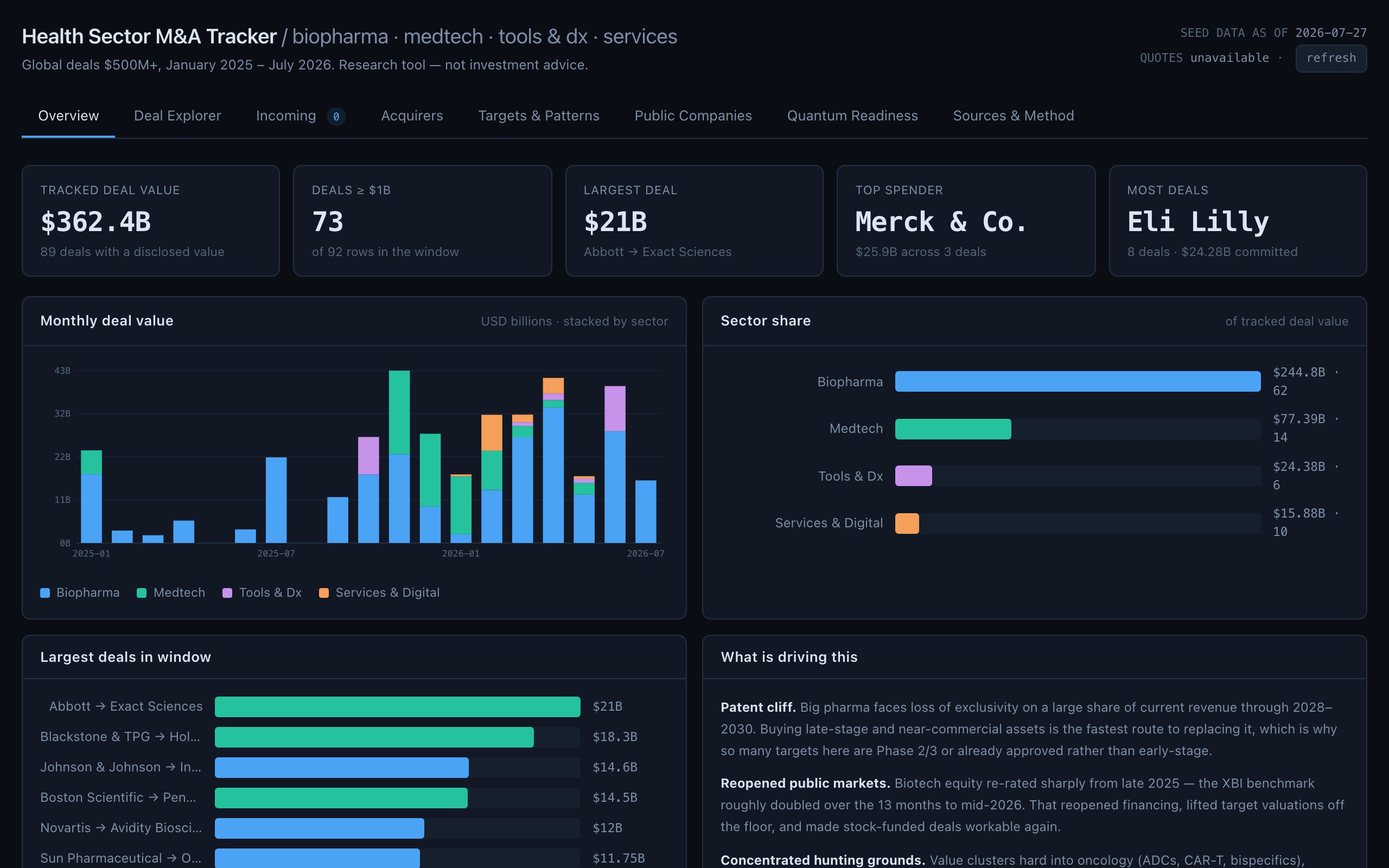This screenshot has height=868, width=1389.
Task: Open Sources & Method tab
Action: point(1013,116)
